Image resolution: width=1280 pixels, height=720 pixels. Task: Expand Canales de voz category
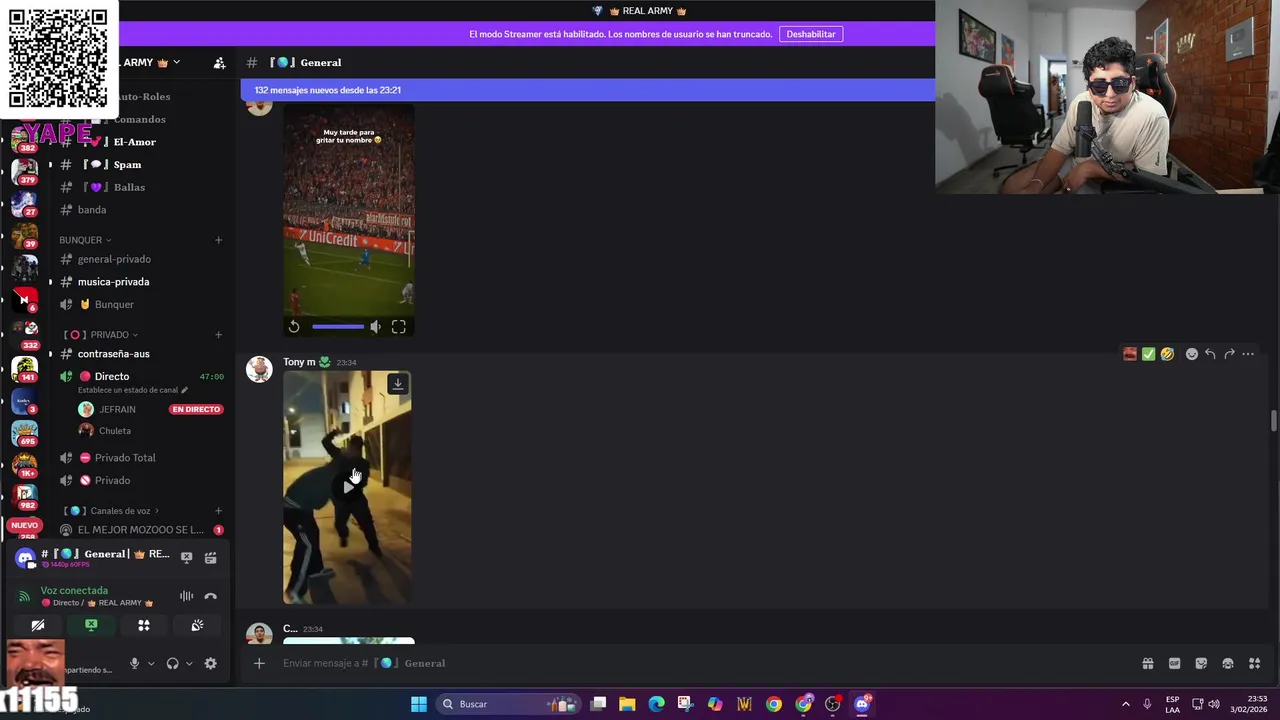pos(112,511)
